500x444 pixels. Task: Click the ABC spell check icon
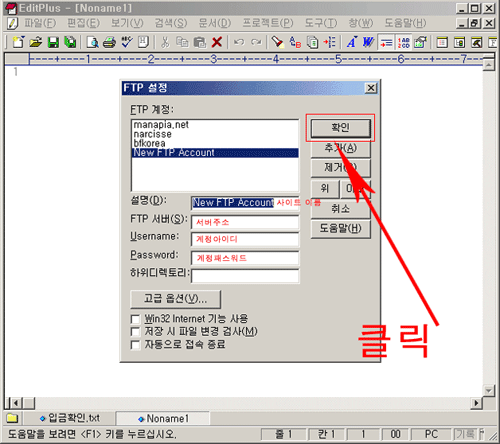click(x=127, y=42)
